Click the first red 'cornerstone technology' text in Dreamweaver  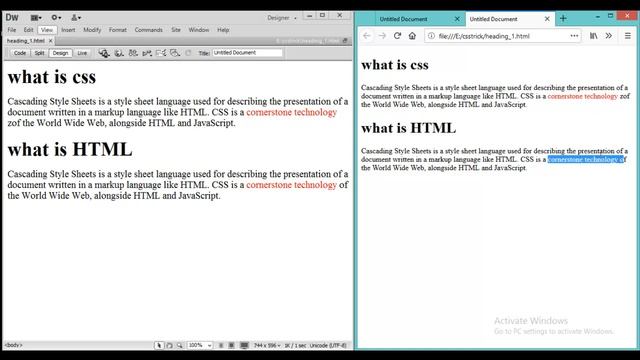click(x=291, y=112)
